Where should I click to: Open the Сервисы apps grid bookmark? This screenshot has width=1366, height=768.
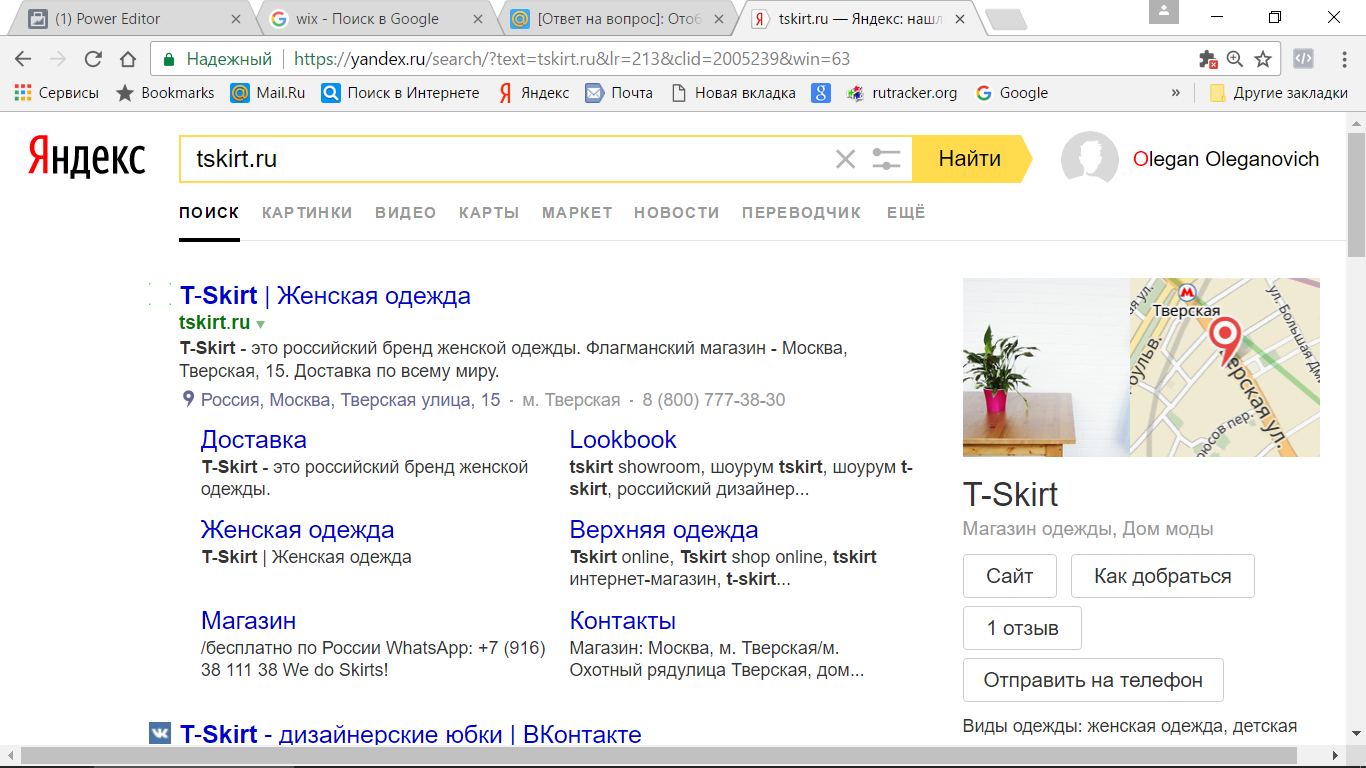click(x=56, y=93)
